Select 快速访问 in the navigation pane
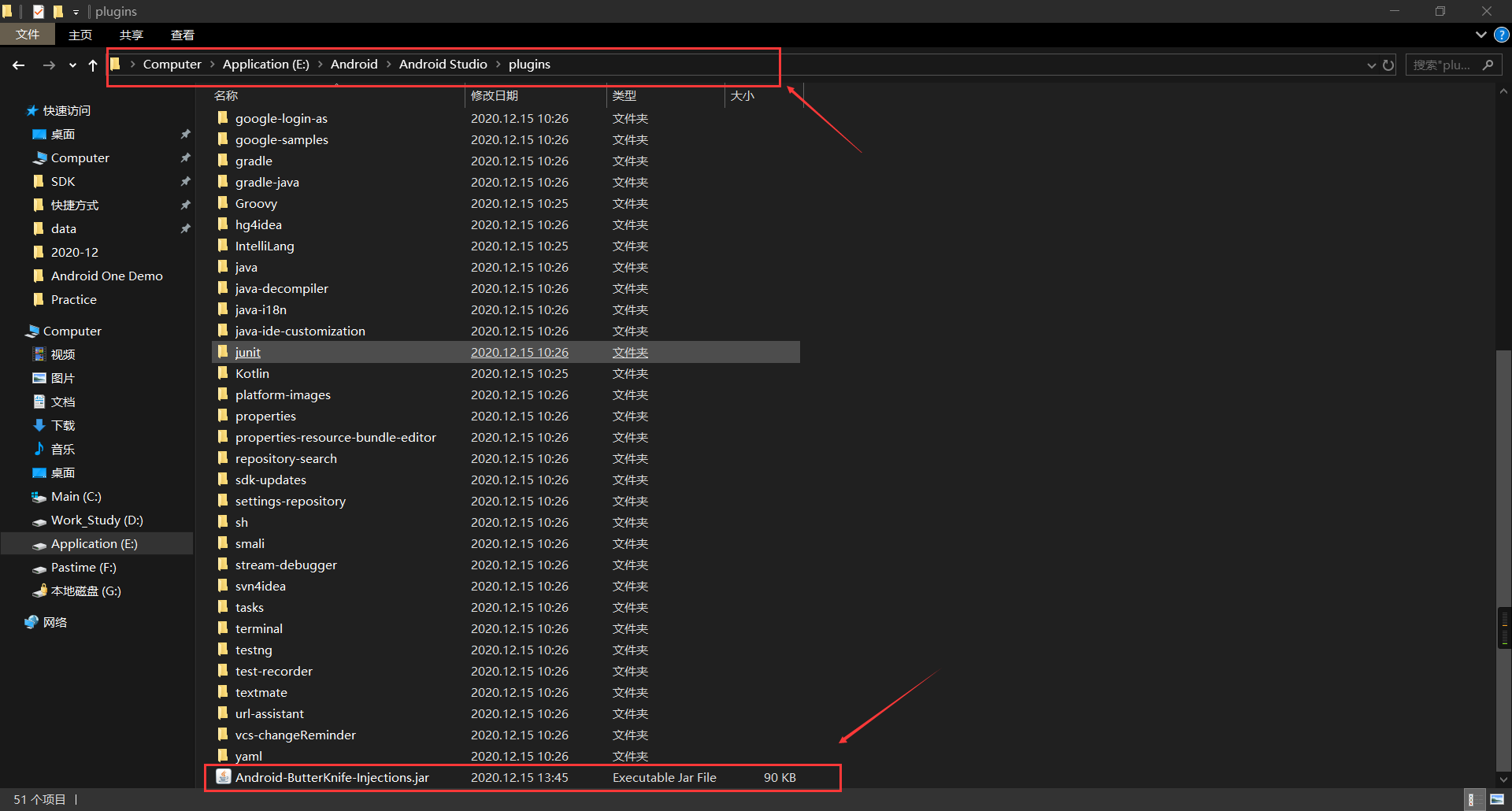Image resolution: width=1512 pixels, height=811 pixels. pos(67,111)
